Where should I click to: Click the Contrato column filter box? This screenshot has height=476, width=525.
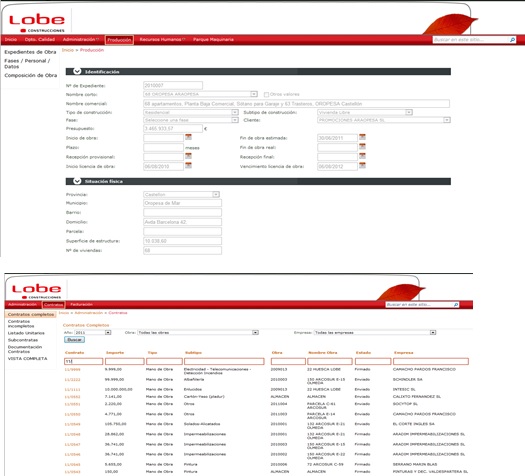[83, 362]
